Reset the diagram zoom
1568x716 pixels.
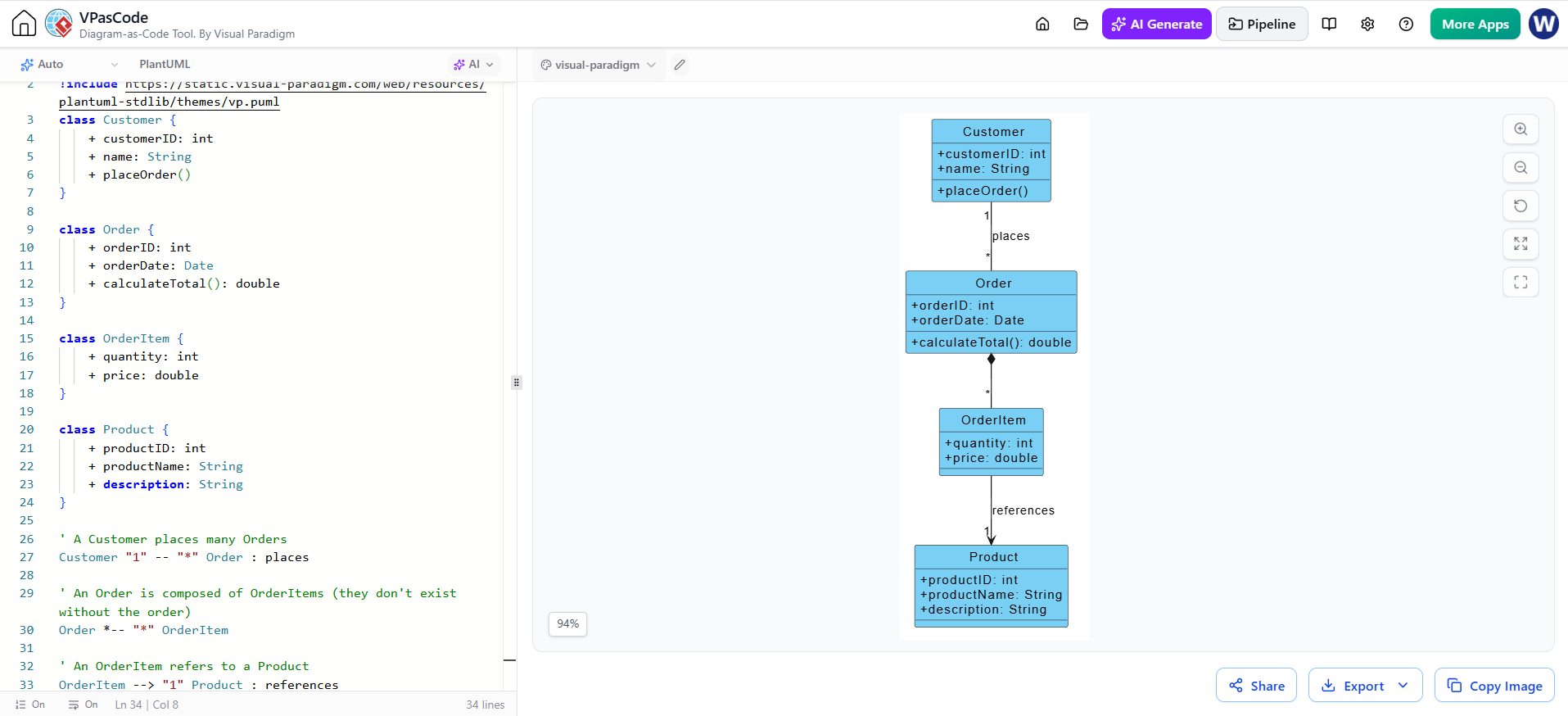point(1521,206)
